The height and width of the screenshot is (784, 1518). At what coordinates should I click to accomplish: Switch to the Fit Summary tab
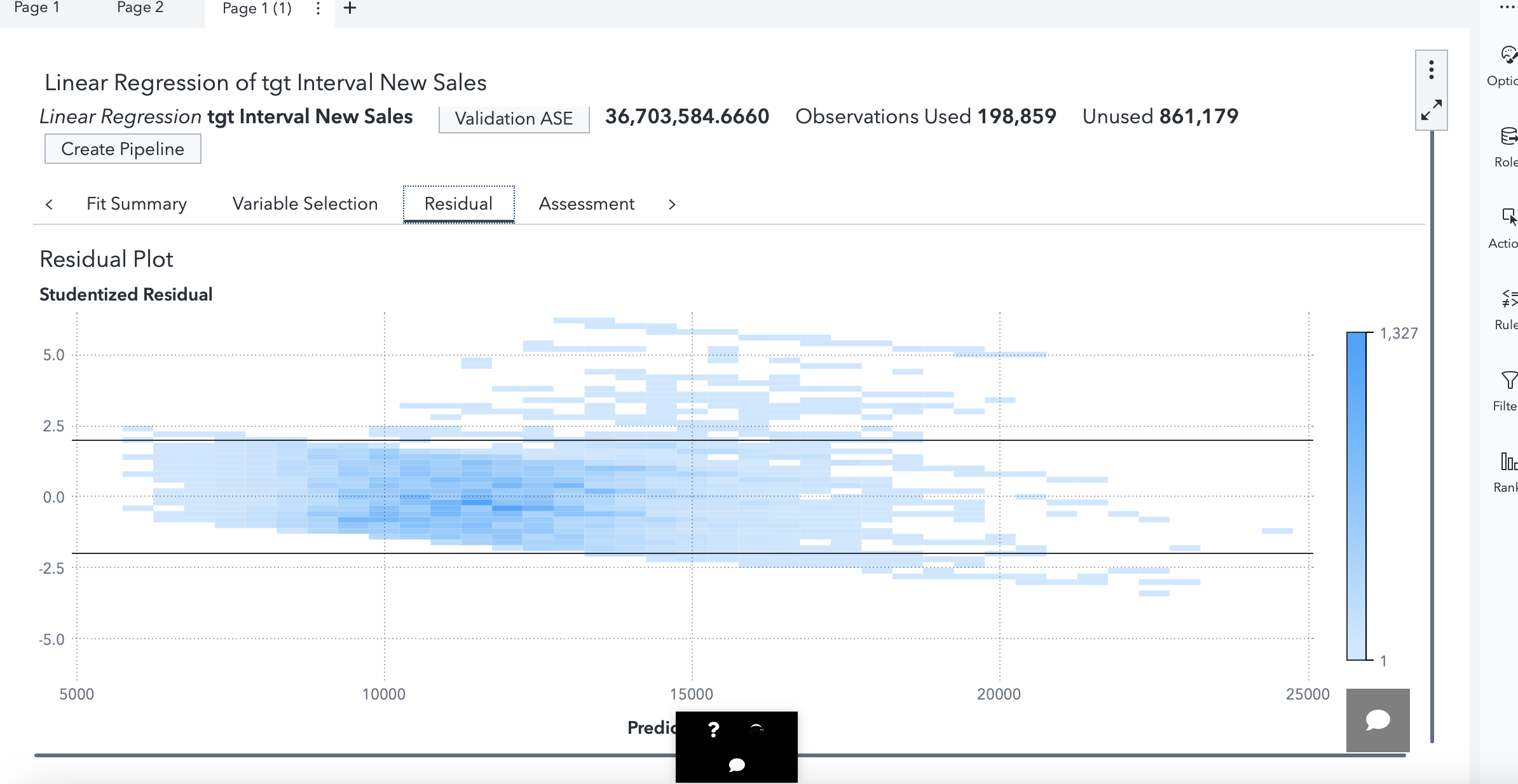pyautogui.click(x=137, y=204)
